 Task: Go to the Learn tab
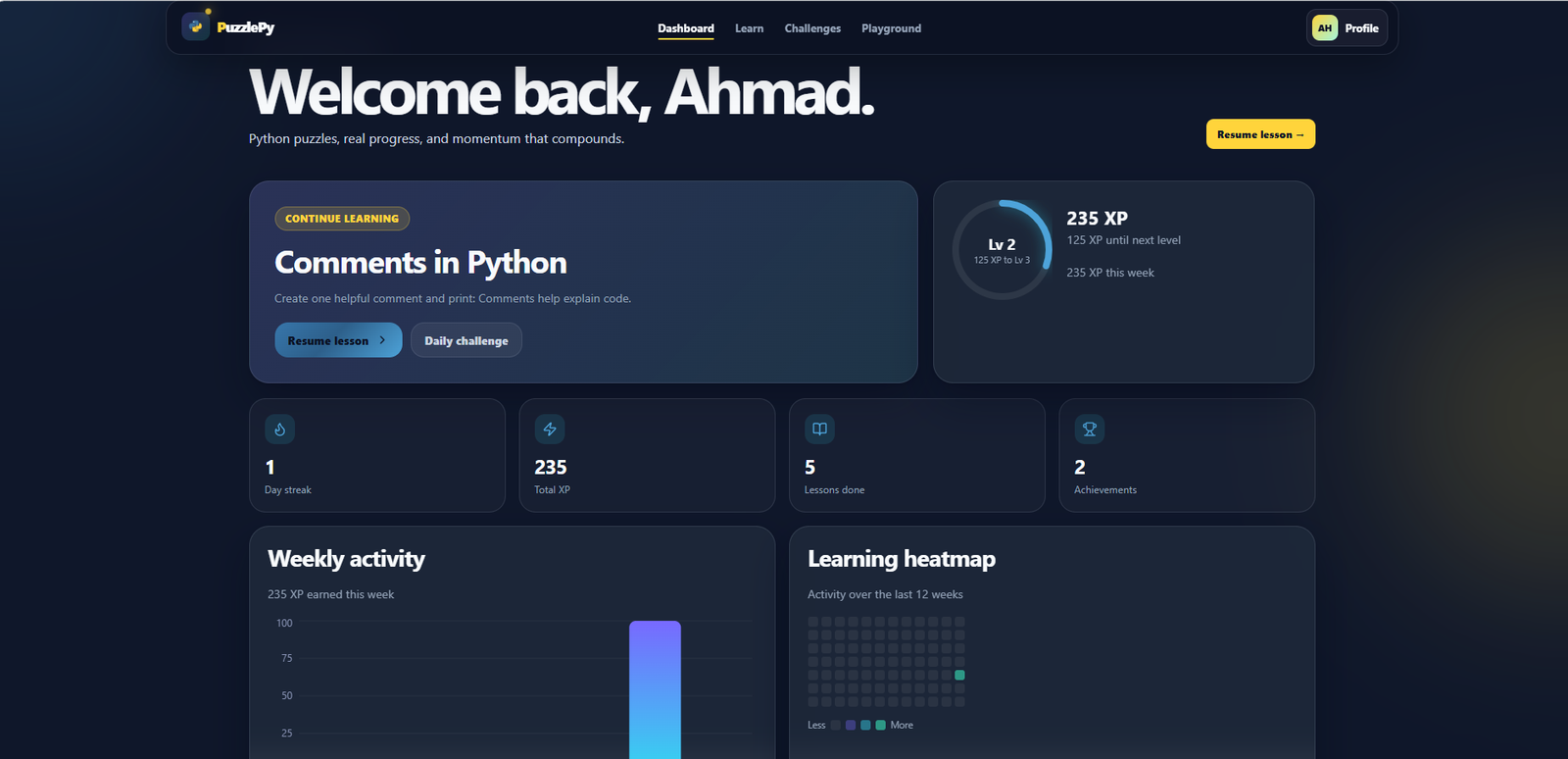pos(750,28)
